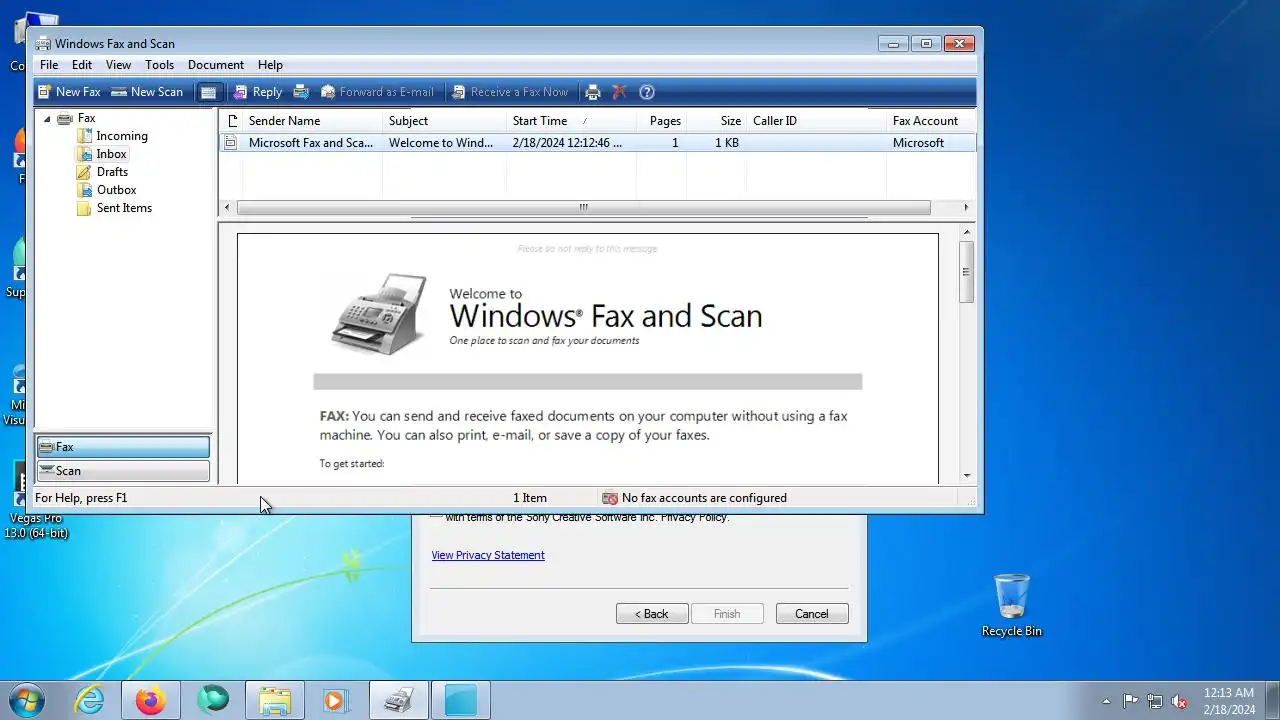Open View Privacy Statement link in setup window
1280x720 pixels.
[x=488, y=555]
